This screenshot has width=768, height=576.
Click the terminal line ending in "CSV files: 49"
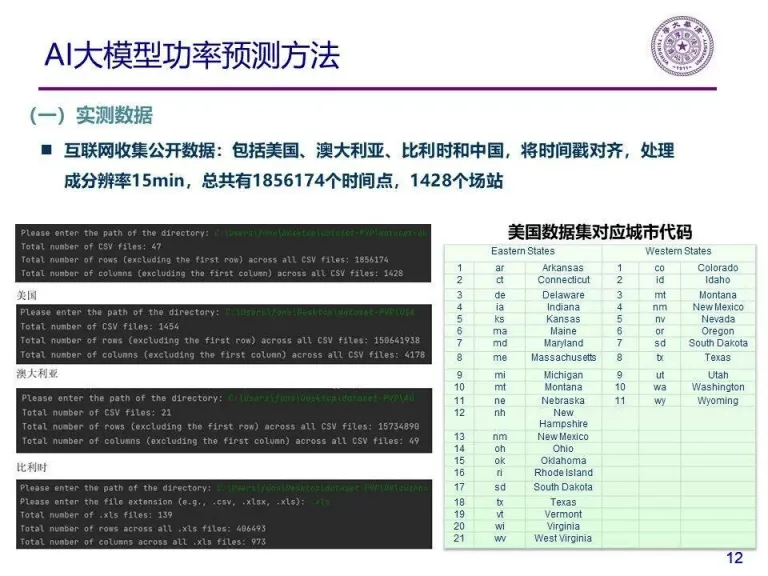(x=220, y=441)
